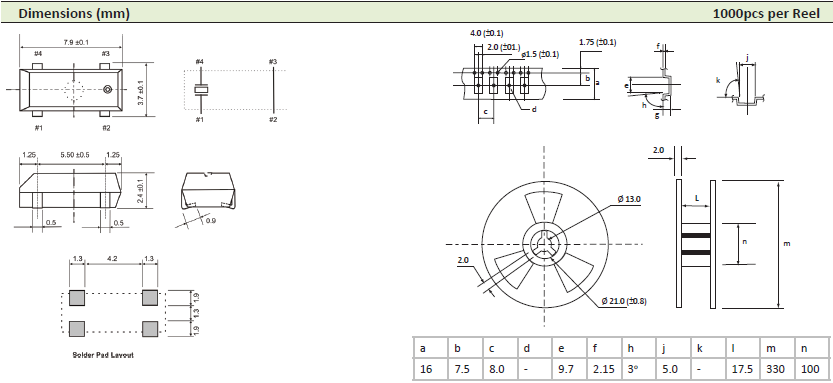Select the 0.9 lead dimension on end view
The image size is (833, 383).
click(x=211, y=220)
